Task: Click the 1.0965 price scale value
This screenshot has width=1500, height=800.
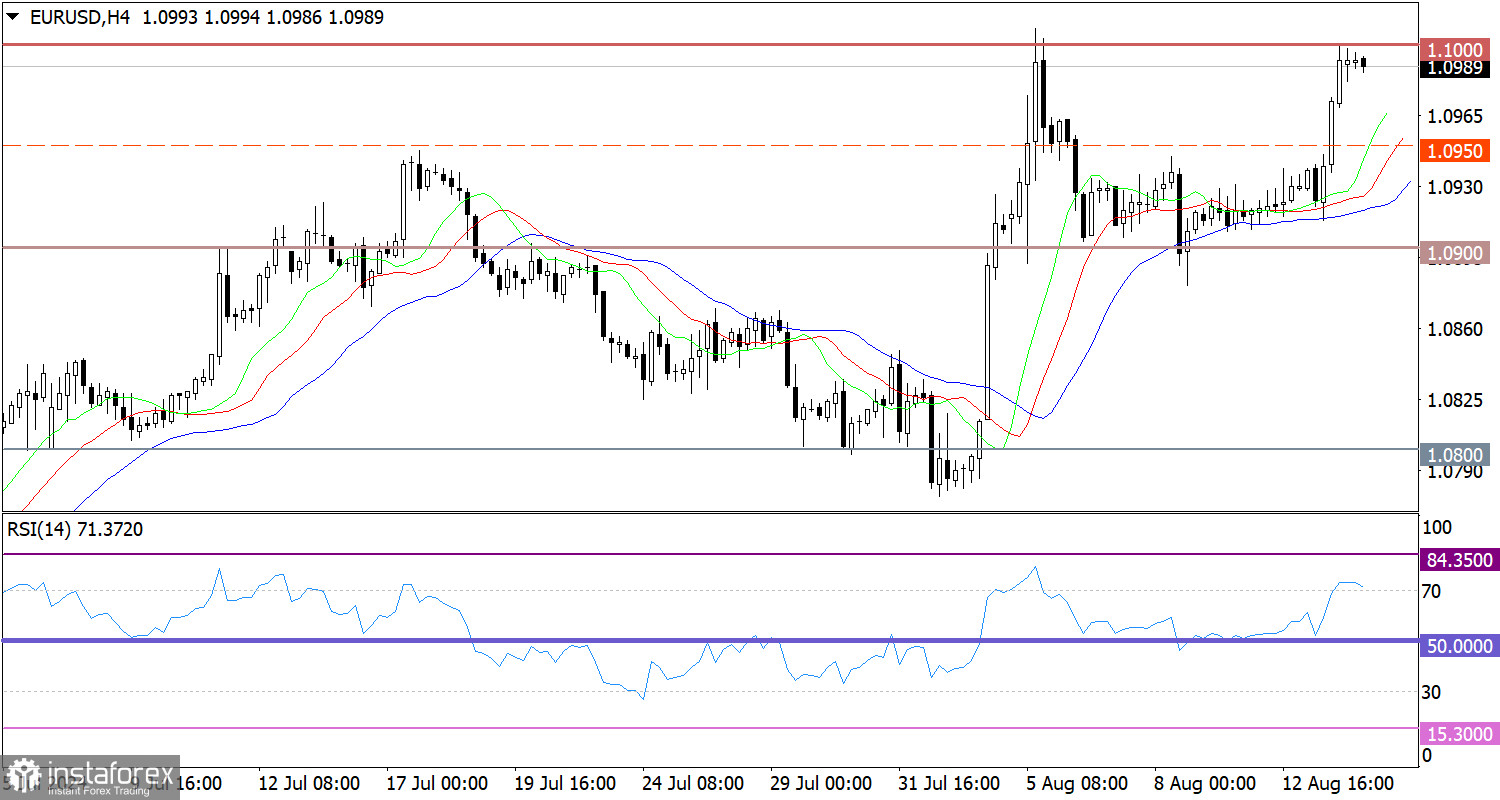Action: (x=1454, y=116)
